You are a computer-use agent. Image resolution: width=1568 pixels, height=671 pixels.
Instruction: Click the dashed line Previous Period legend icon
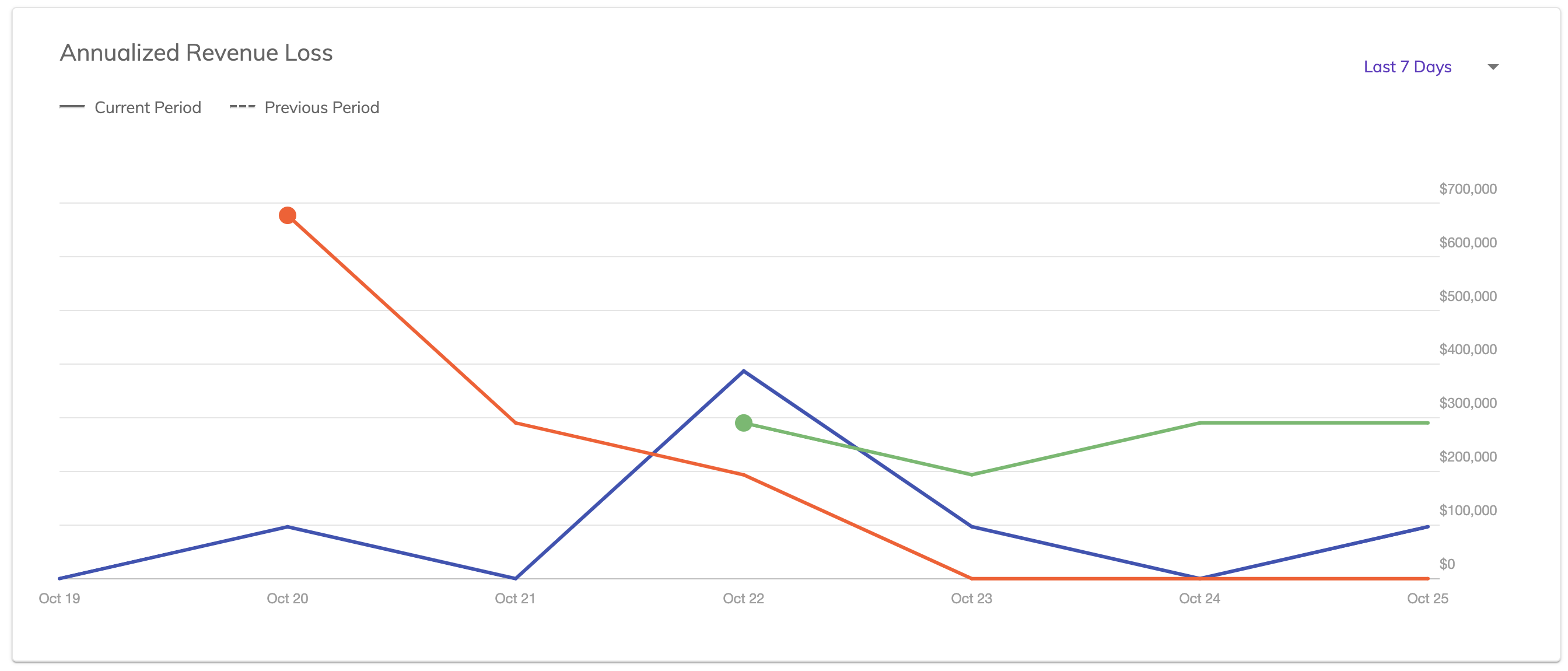[x=242, y=107]
